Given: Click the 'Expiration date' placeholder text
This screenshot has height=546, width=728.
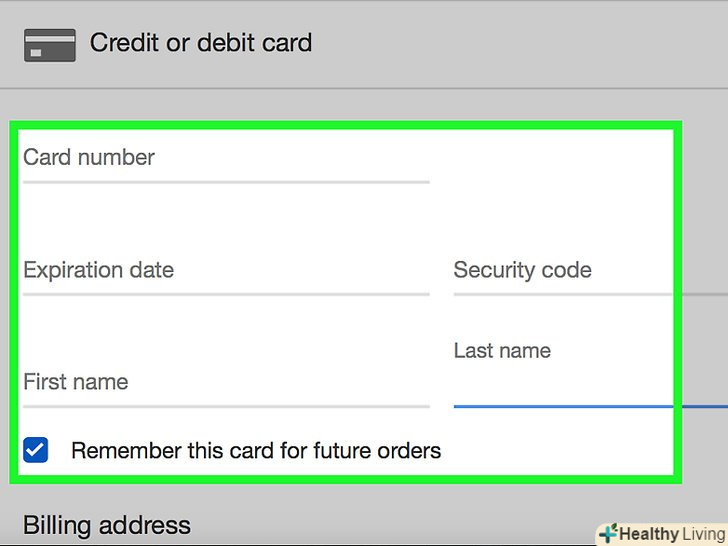Looking at the screenshot, I should (x=98, y=270).
